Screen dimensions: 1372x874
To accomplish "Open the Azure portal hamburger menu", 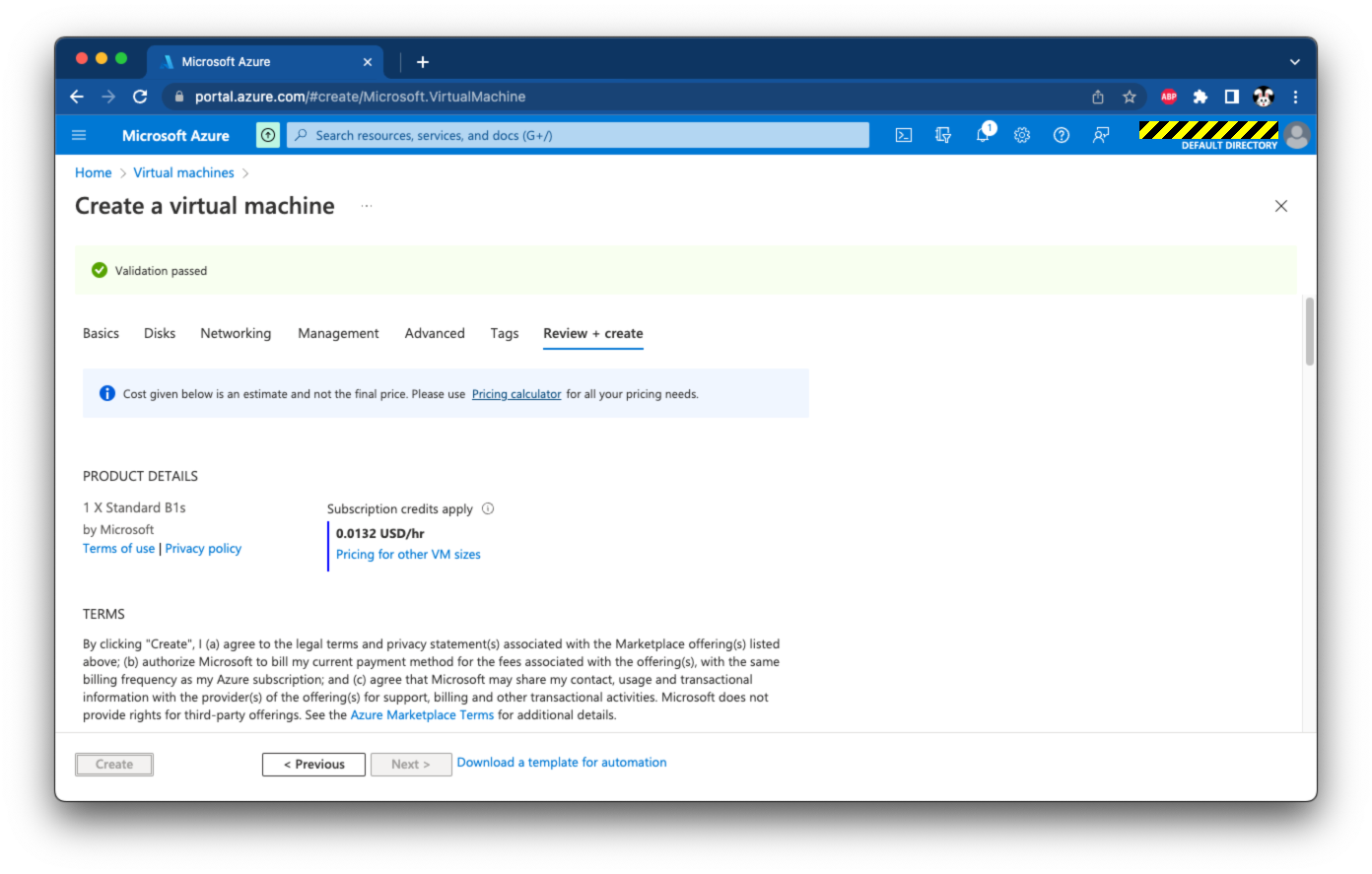I will tap(80, 136).
